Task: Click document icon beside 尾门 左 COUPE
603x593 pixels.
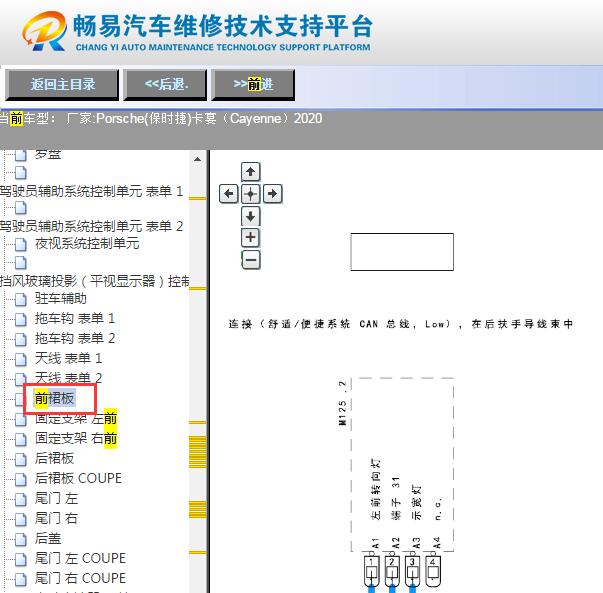Action: pyautogui.click(x=20, y=559)
